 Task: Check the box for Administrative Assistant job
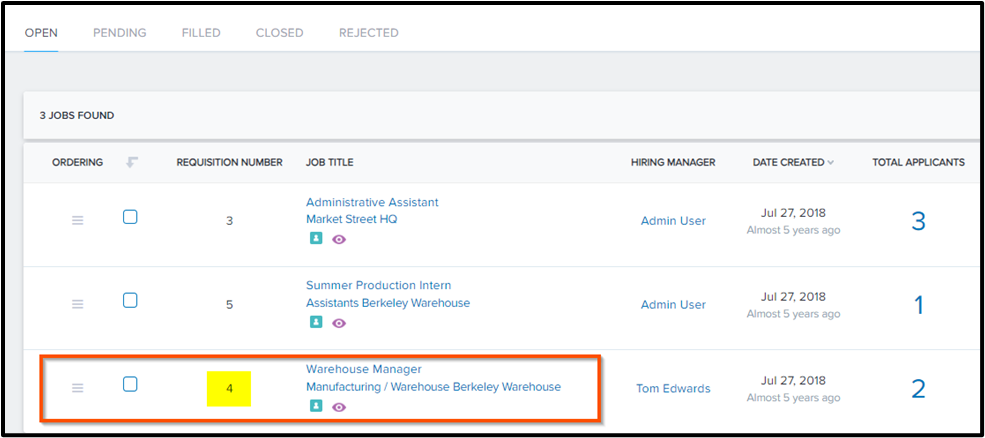point(130,217)
